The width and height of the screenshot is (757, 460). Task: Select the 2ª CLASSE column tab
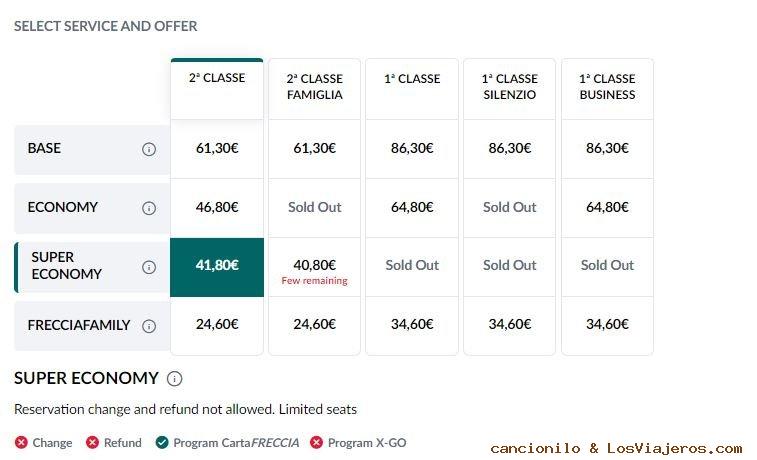[x=217, y=89]
